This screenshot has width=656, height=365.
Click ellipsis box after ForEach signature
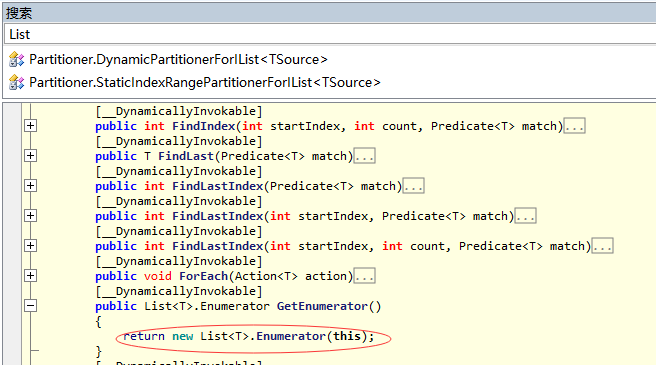coord(364,276)
